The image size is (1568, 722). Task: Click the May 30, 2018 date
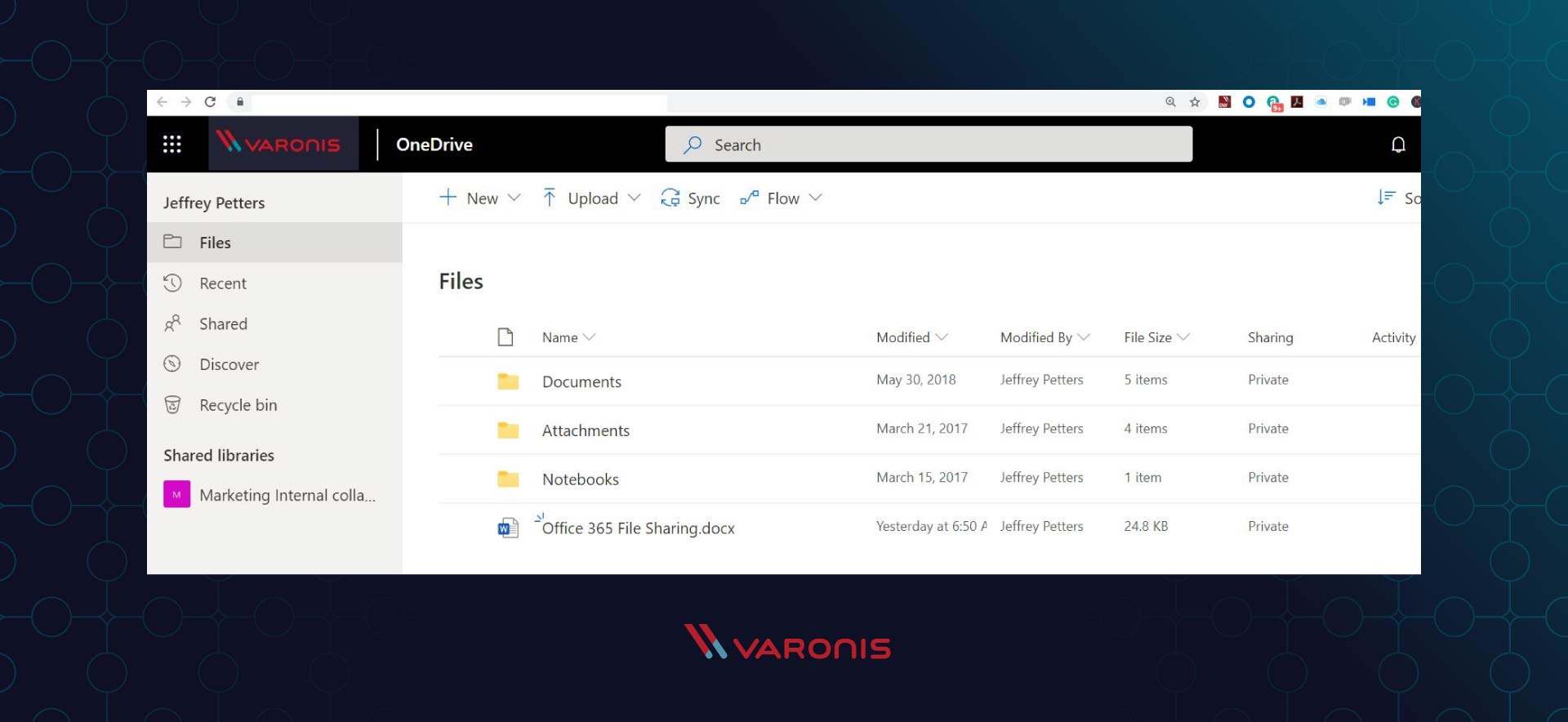[x=915, y=380]
